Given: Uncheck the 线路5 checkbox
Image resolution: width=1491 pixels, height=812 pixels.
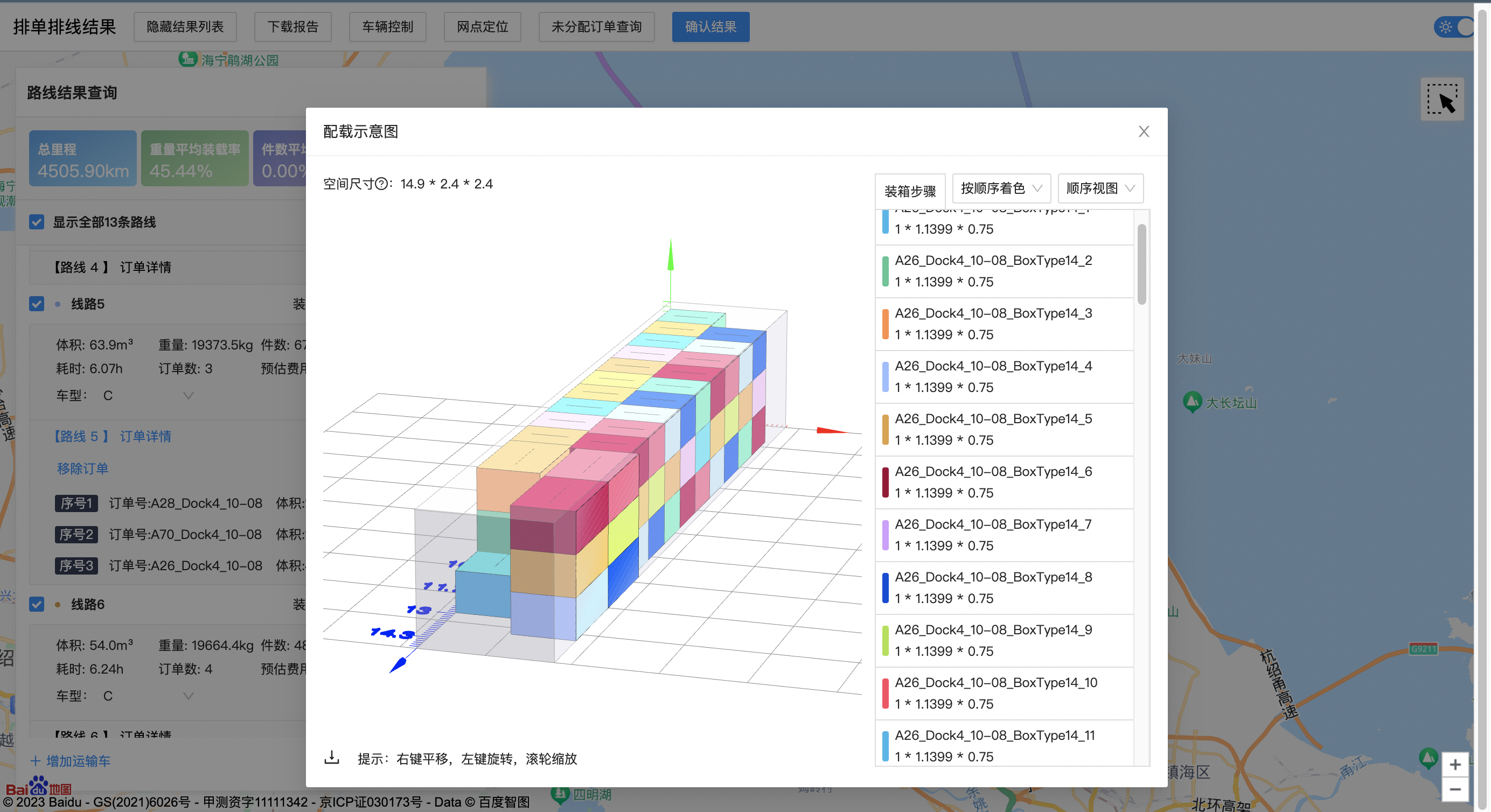Looking at the screenshot, I should point(37,304).
